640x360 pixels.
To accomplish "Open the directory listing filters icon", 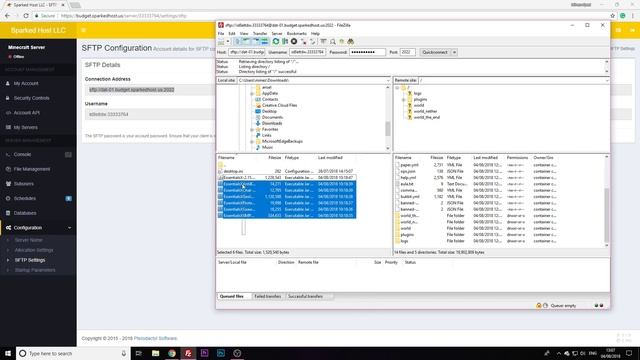I will (x=323, y=42).
